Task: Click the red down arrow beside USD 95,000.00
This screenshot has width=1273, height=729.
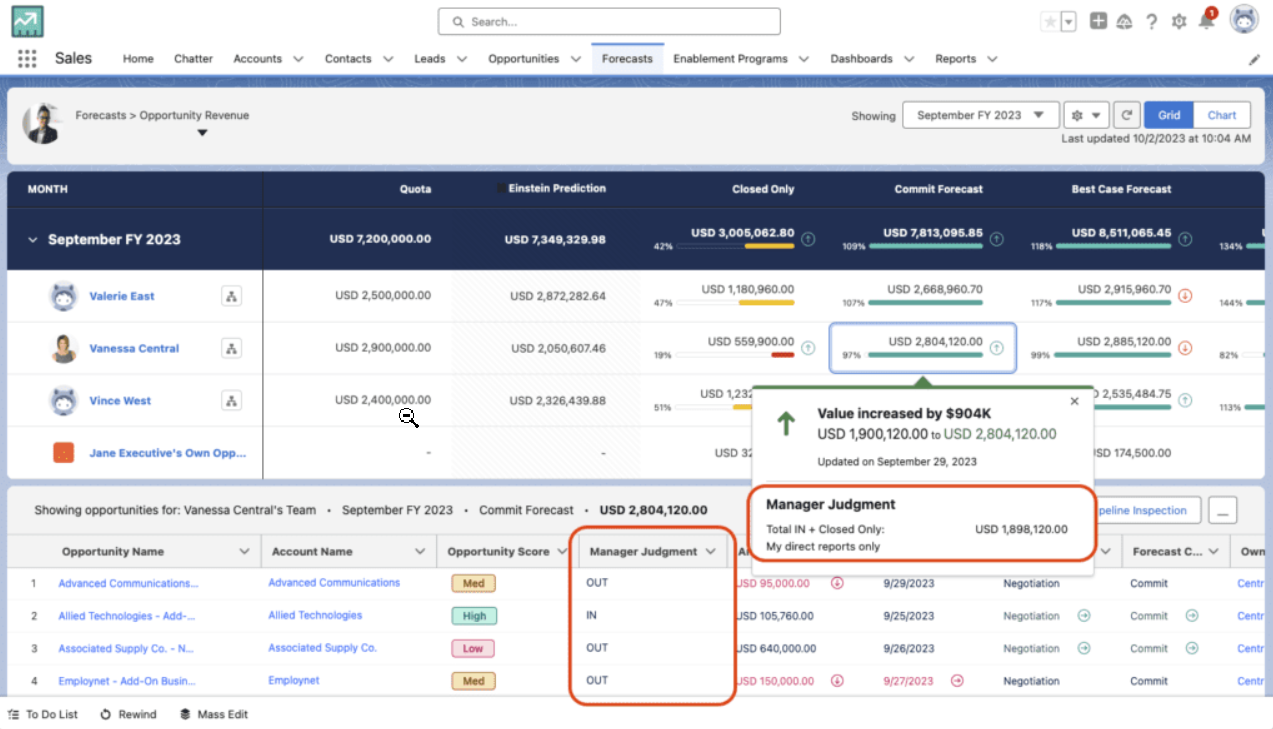Action: point(837,583)
